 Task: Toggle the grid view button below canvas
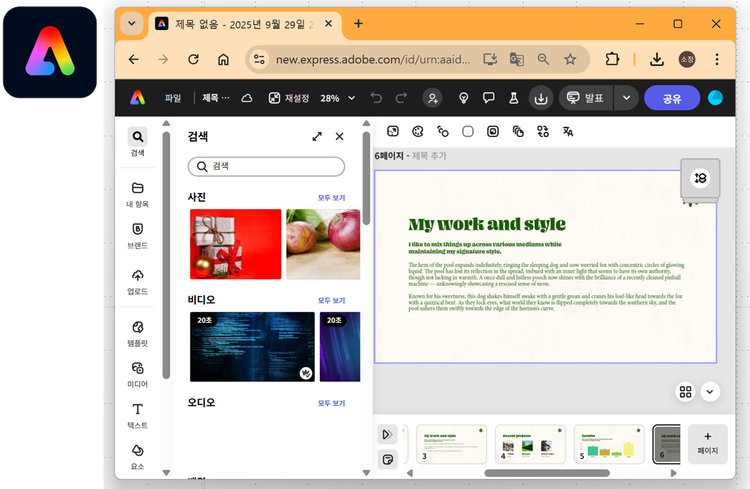tap(686, 392)
